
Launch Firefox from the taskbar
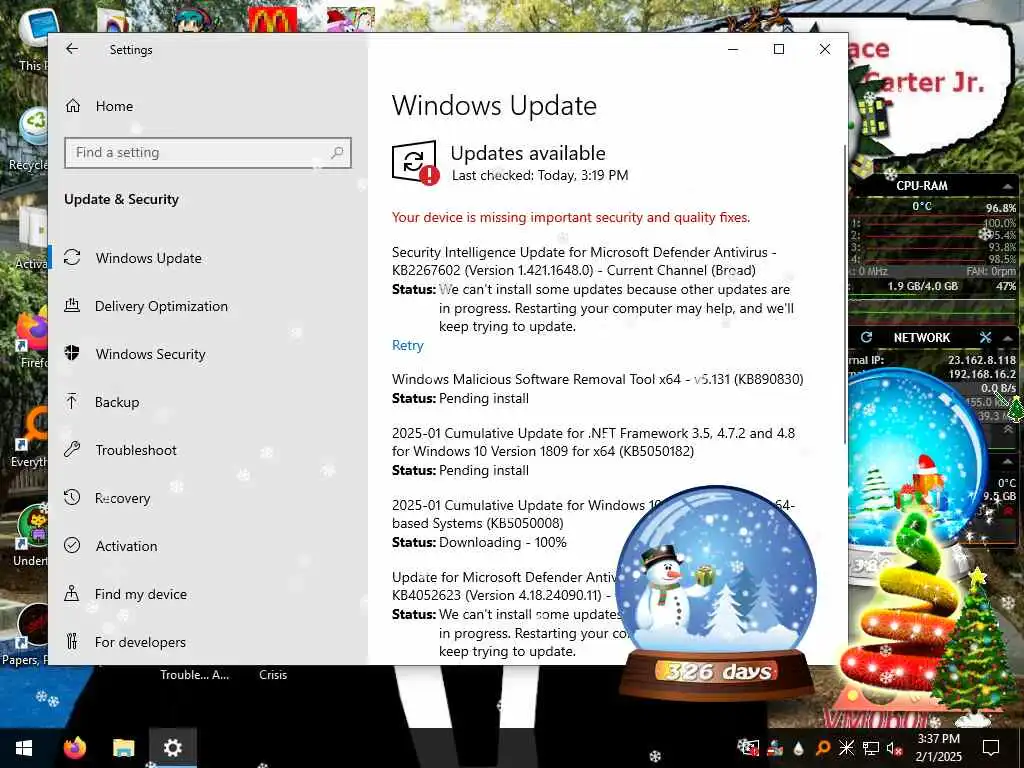75,748
